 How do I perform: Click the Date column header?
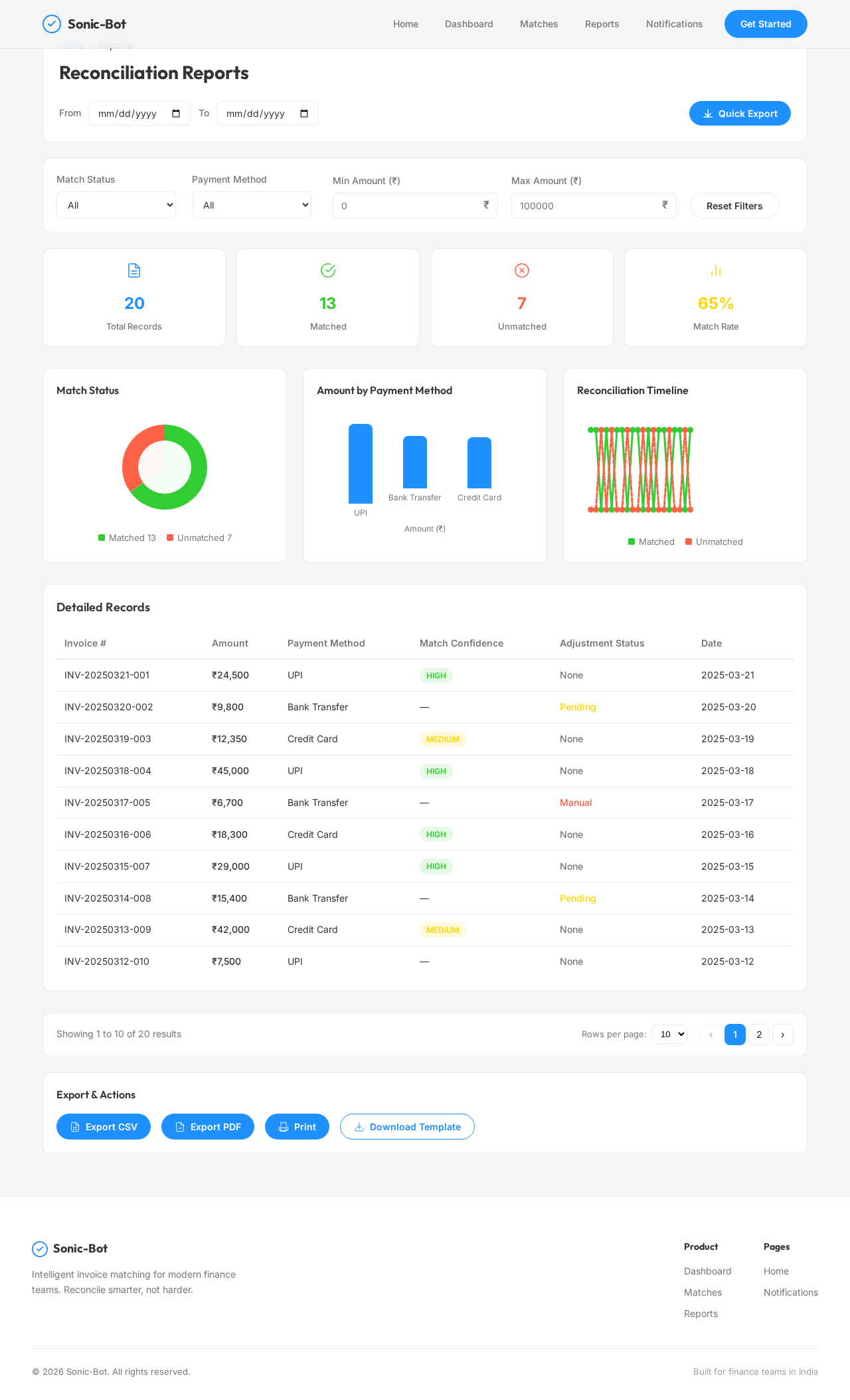(711, 643)
